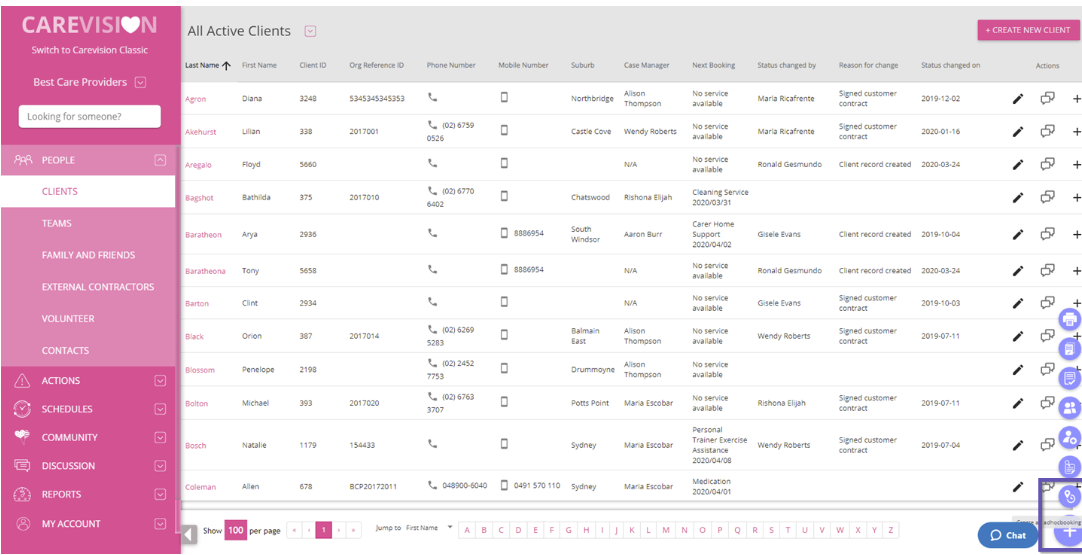The height and width of the screenshot is (555, 1082).
Task: Click the Last Name sort arrow
Action: click(226, 66)
